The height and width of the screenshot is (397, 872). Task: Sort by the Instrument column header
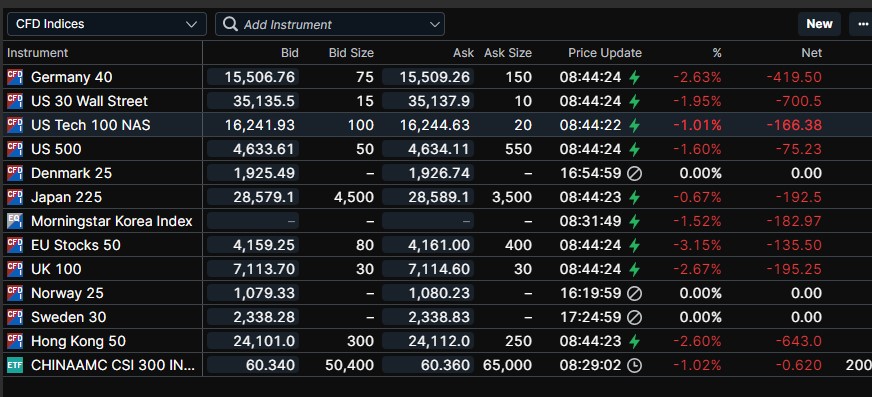coord(38,53)
